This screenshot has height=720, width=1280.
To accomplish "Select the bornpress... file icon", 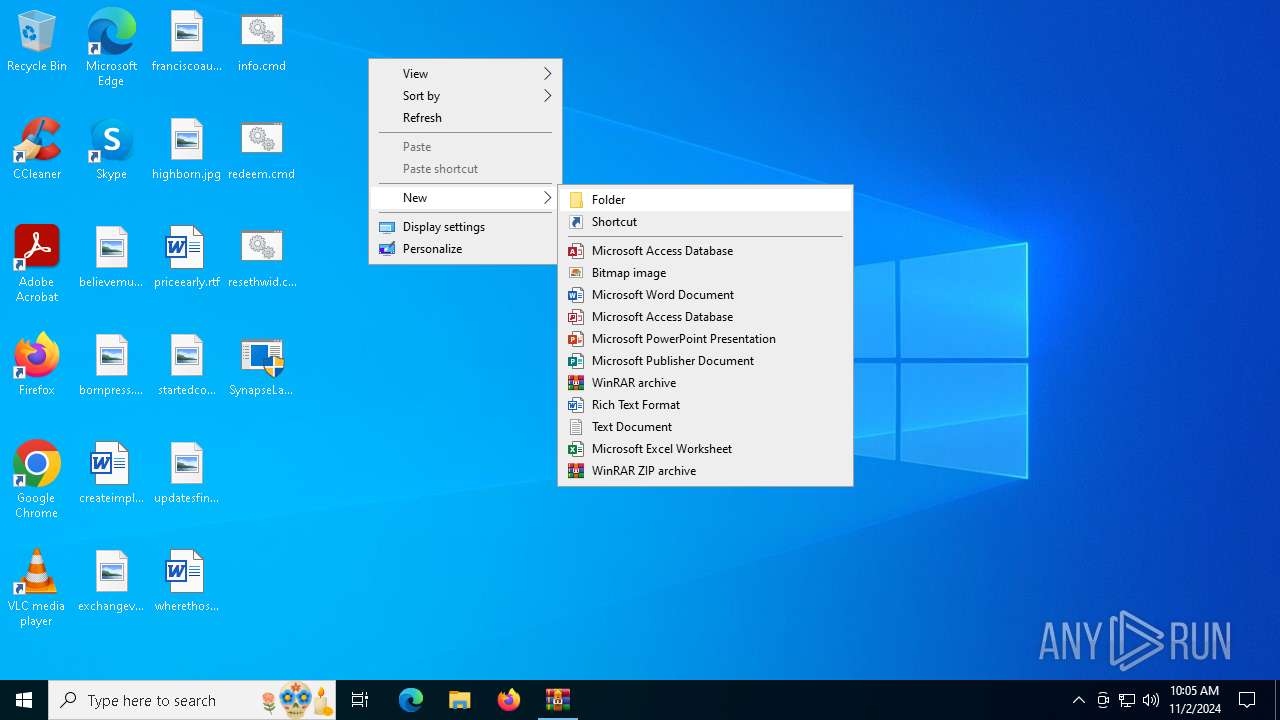I will tap(111, 366).
